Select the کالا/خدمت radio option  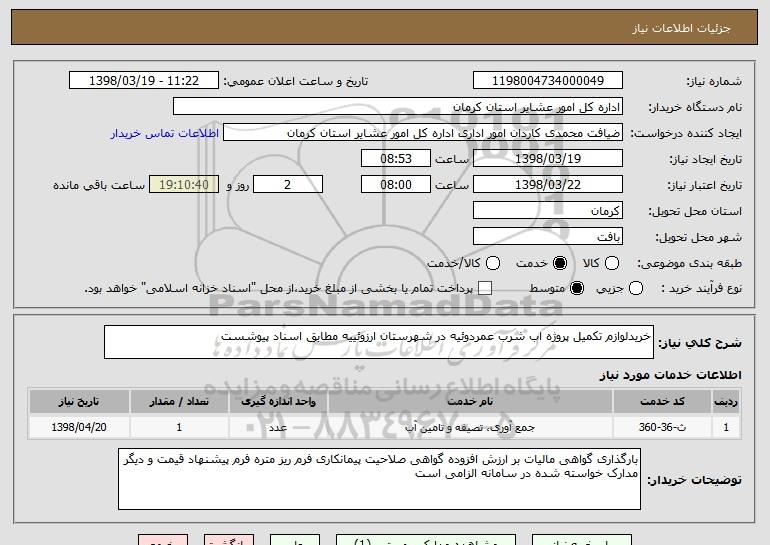coord(493,263)
